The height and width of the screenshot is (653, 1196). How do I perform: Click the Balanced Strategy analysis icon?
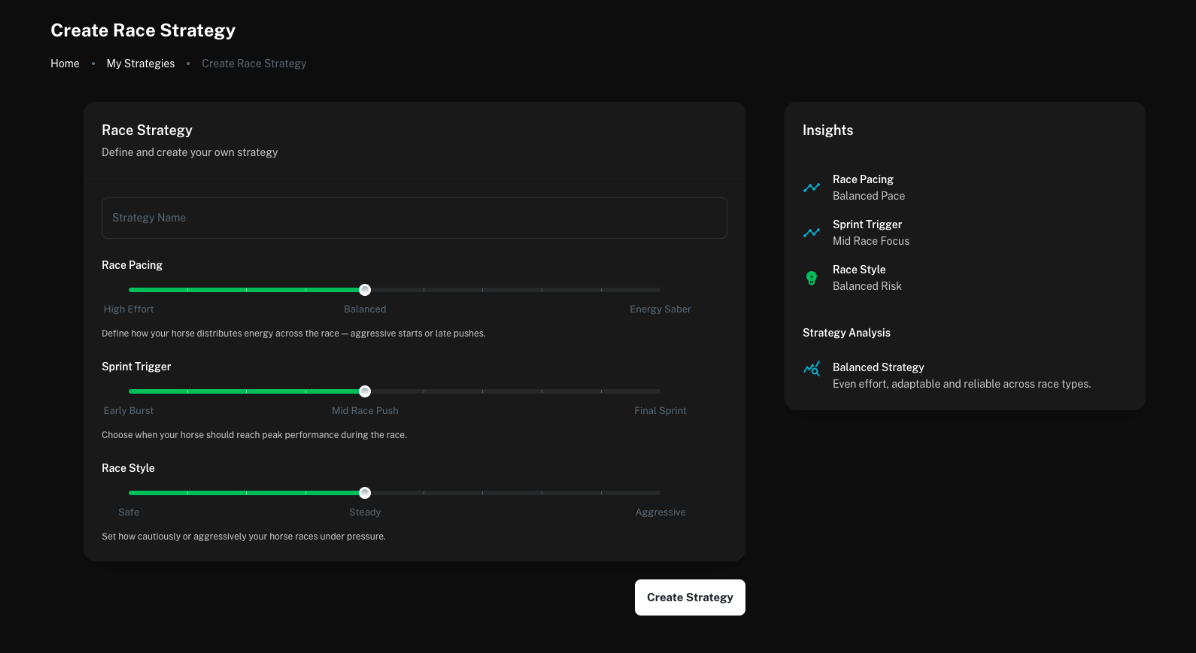[812, 369]
